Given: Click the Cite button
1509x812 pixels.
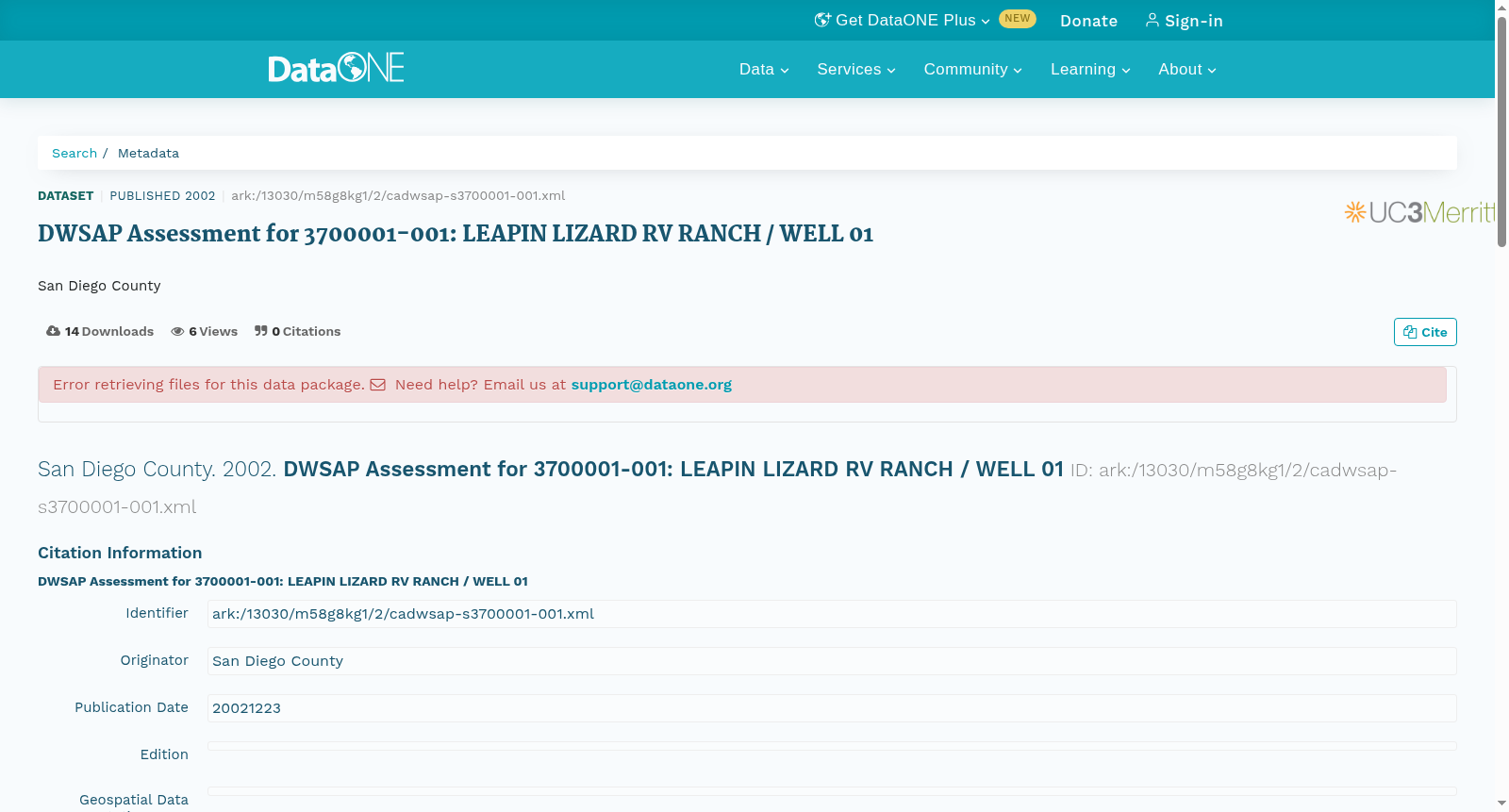Looking at the screenshot, I should (x=1425, y=332).
